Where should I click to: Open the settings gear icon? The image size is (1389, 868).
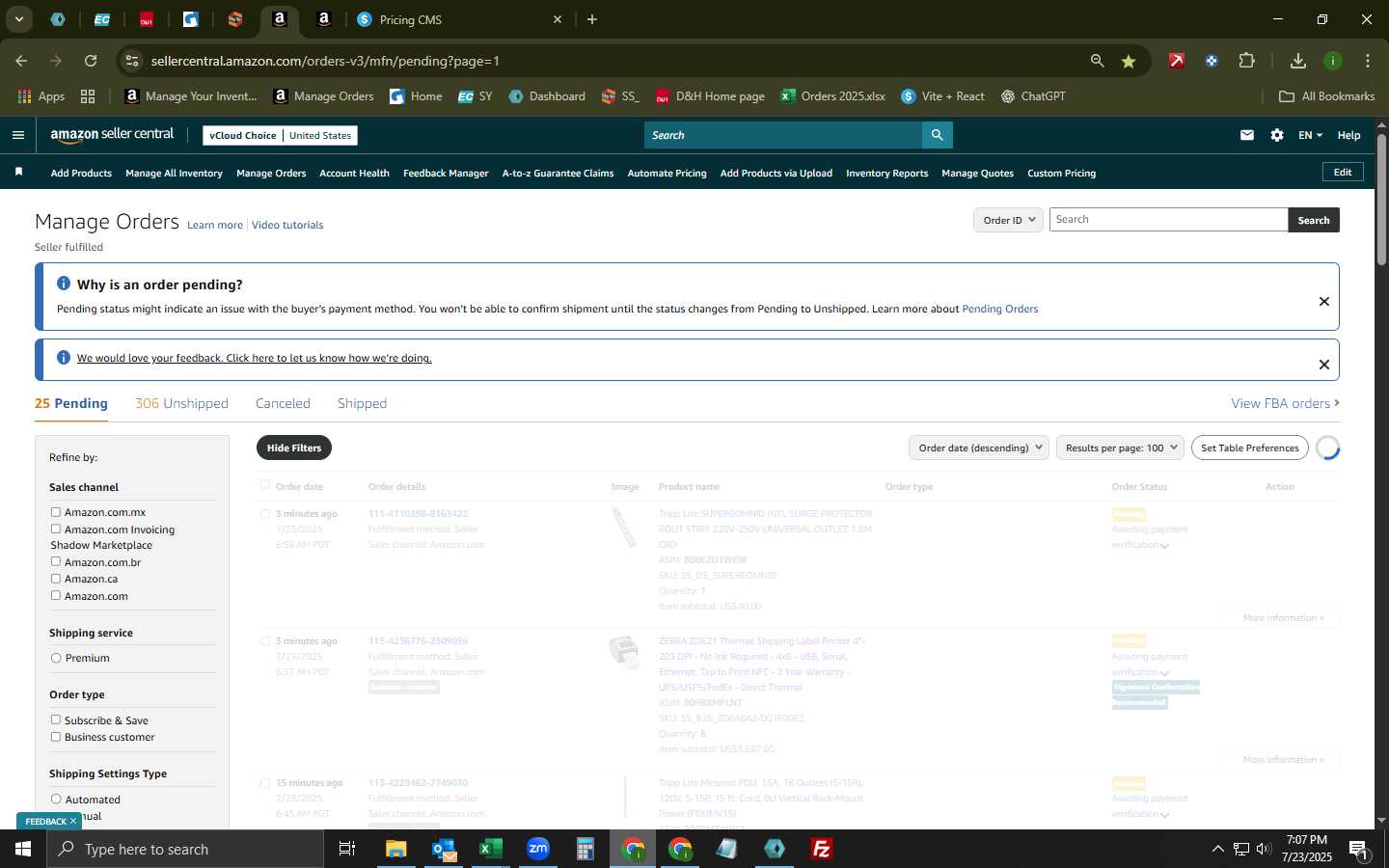(1277, 135)
